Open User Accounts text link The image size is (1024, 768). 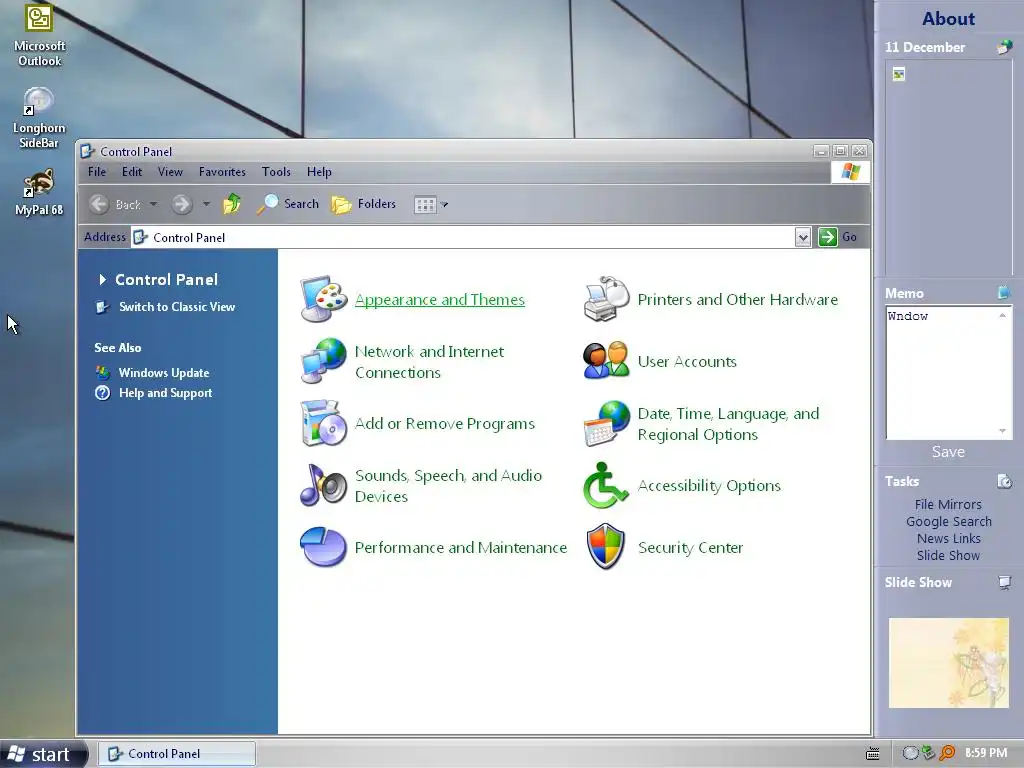point(687,362)
